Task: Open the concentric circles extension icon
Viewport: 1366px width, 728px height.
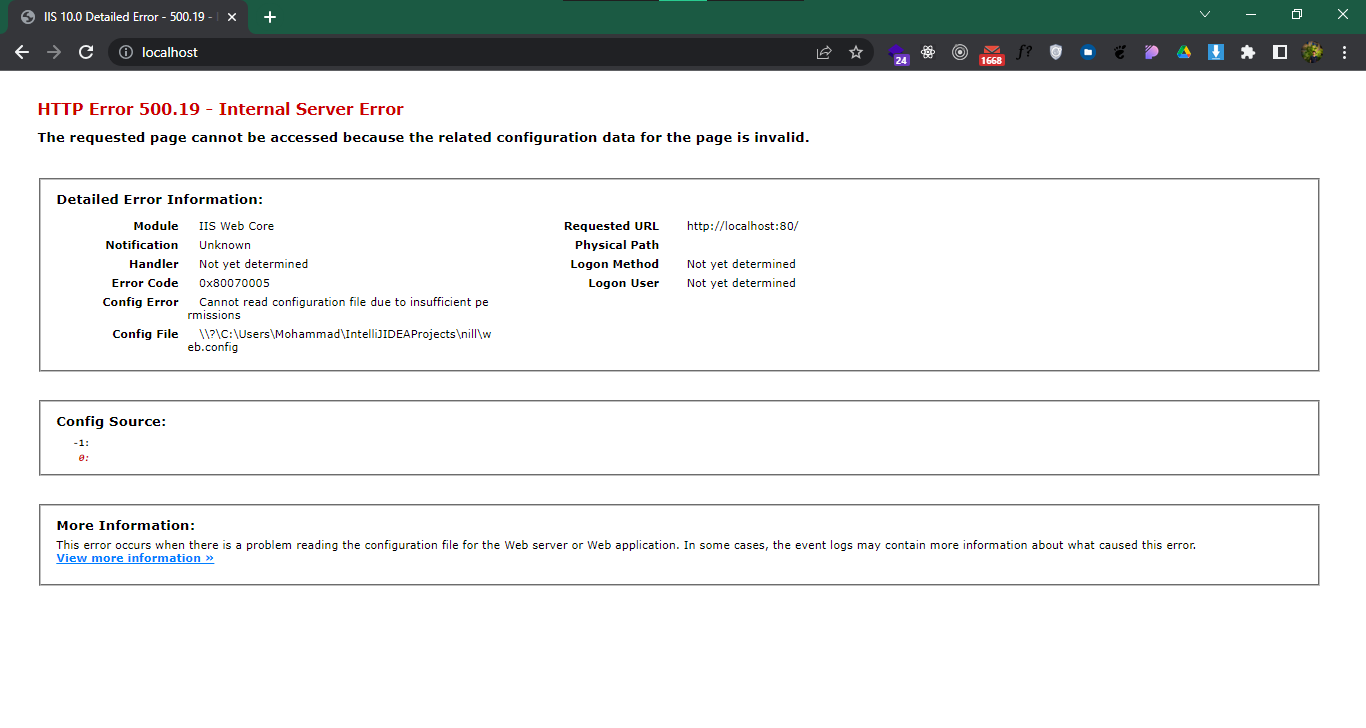Action: (x=960, y=52)
